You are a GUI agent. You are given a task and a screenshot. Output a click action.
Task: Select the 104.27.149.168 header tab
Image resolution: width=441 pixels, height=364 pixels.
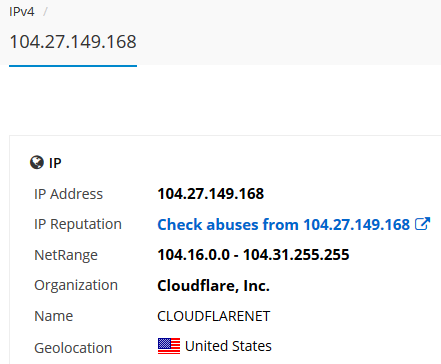[x=73, y=42]
